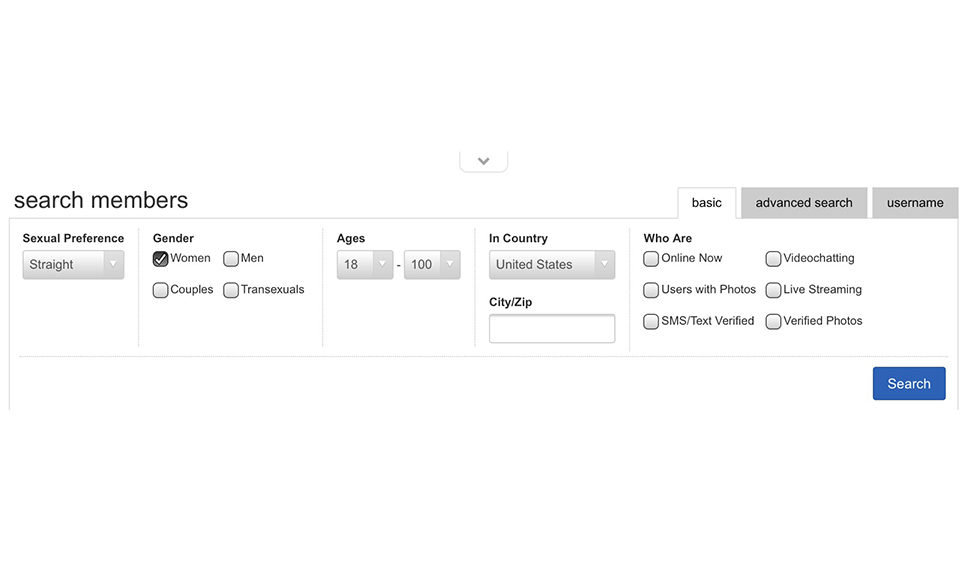Open the minimum age dropdown
Screen dimensions: 960x561
364,265
